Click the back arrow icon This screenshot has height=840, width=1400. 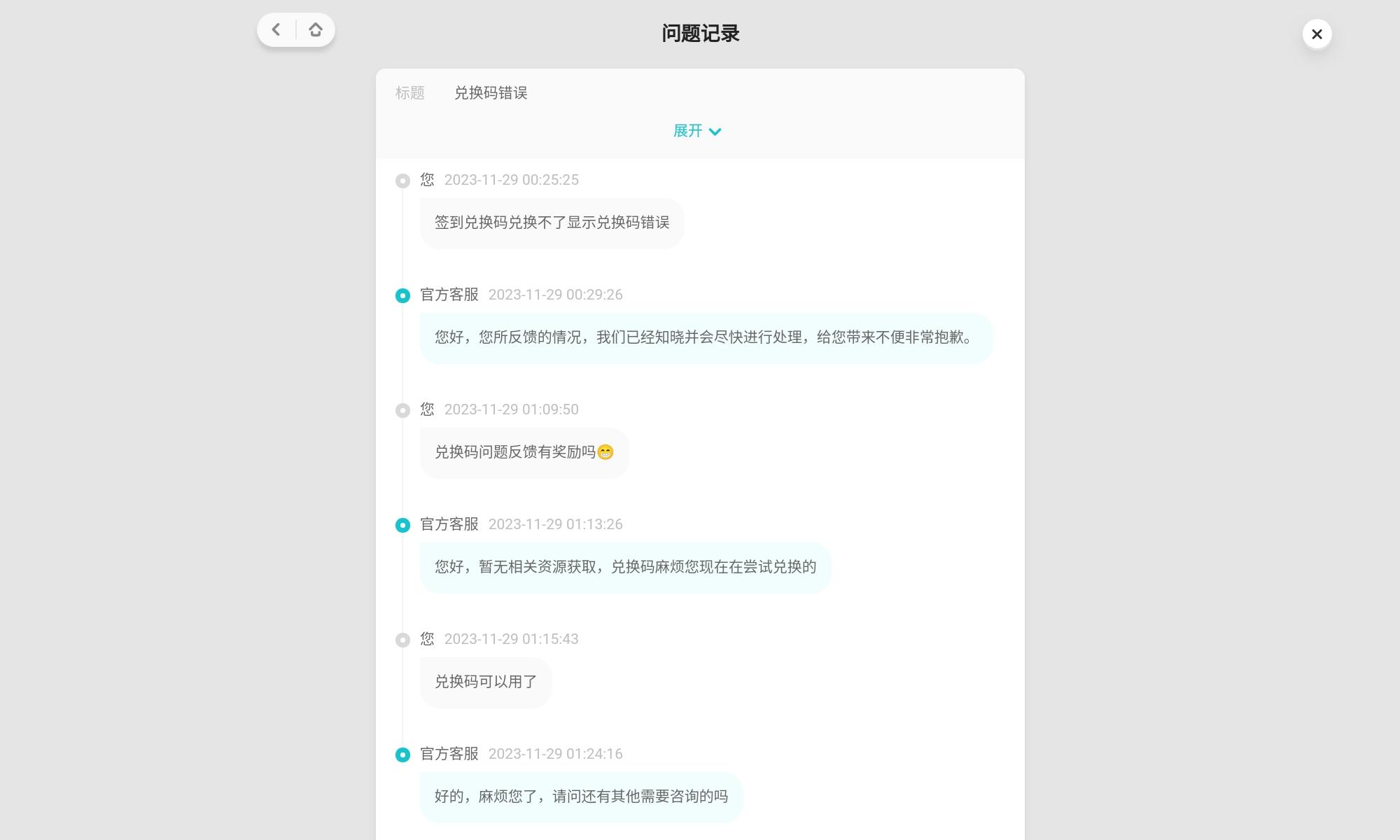point(276,30)
